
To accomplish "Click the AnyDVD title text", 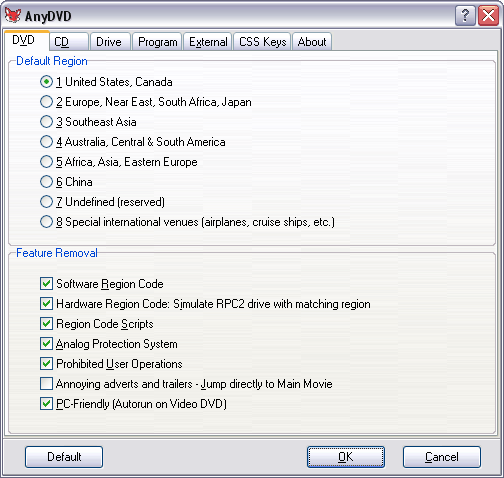I will click(48, 16).
